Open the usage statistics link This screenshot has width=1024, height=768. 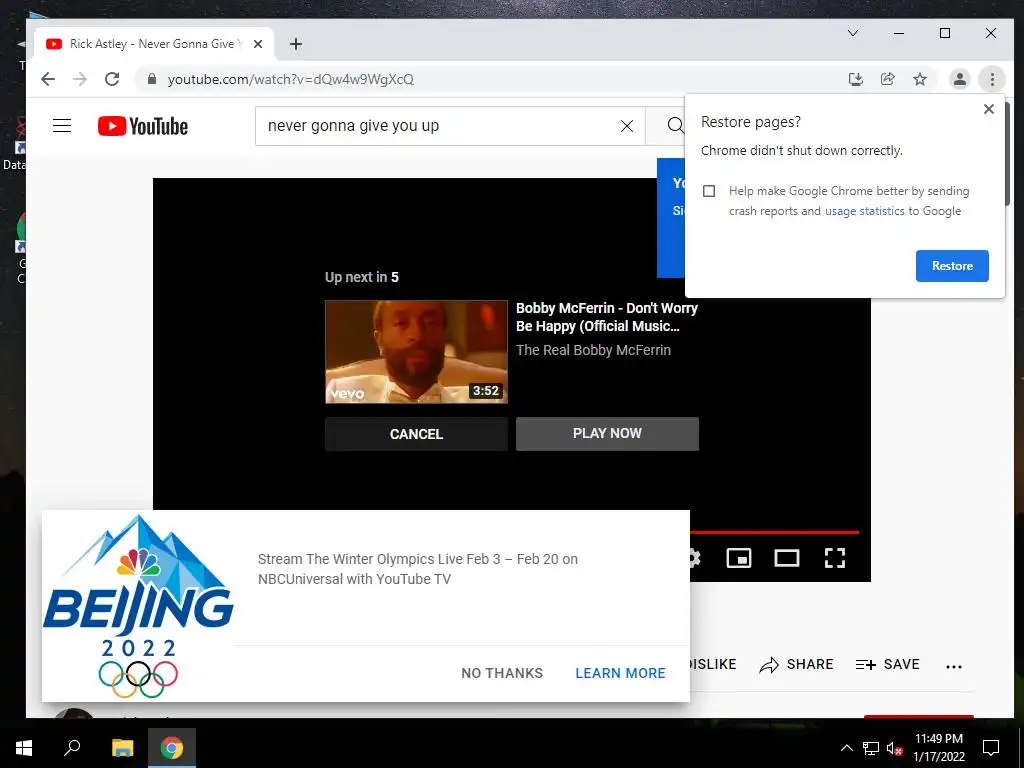[x=865, y=211]
